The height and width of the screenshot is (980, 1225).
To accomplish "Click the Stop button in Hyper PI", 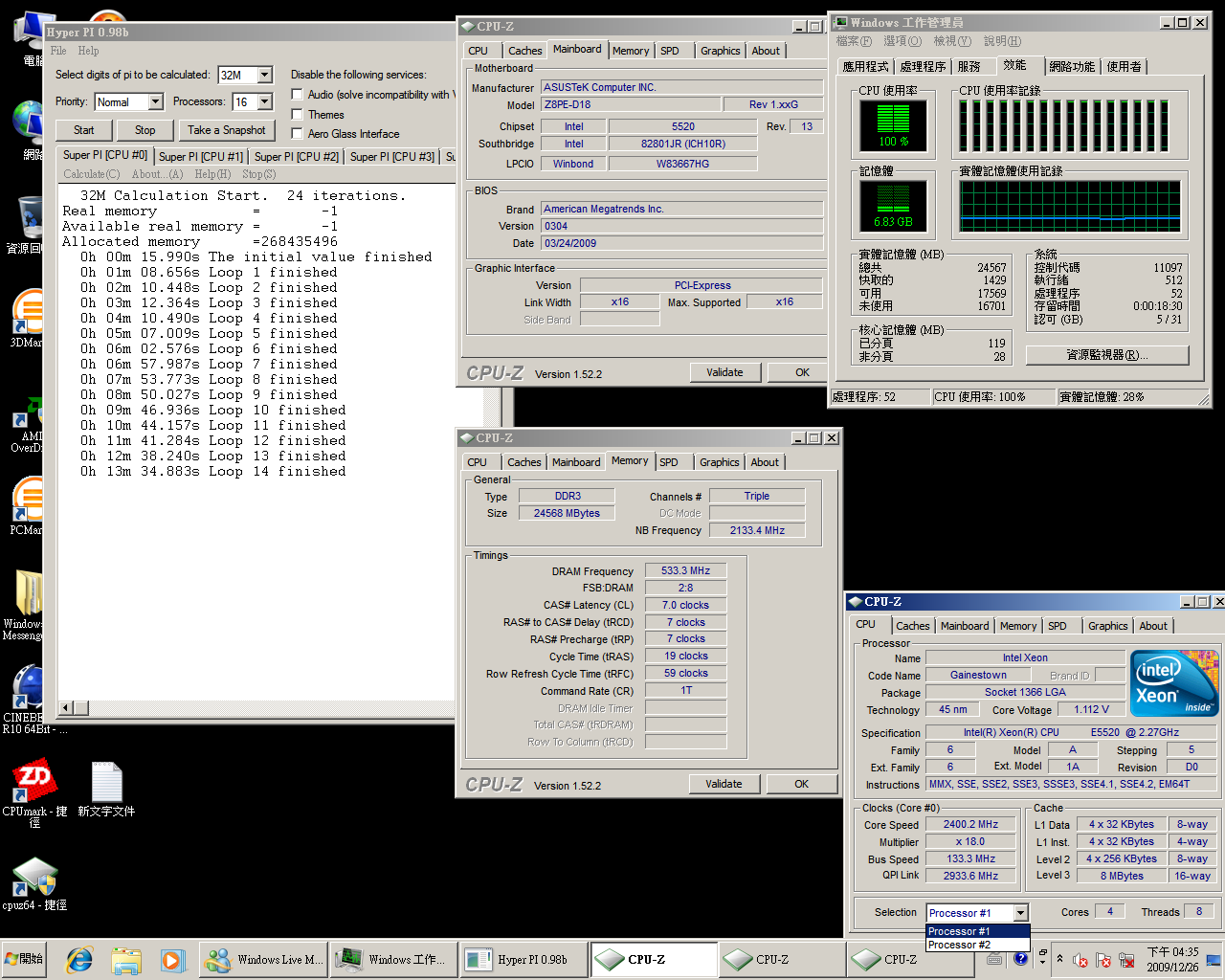I will 145,130.
